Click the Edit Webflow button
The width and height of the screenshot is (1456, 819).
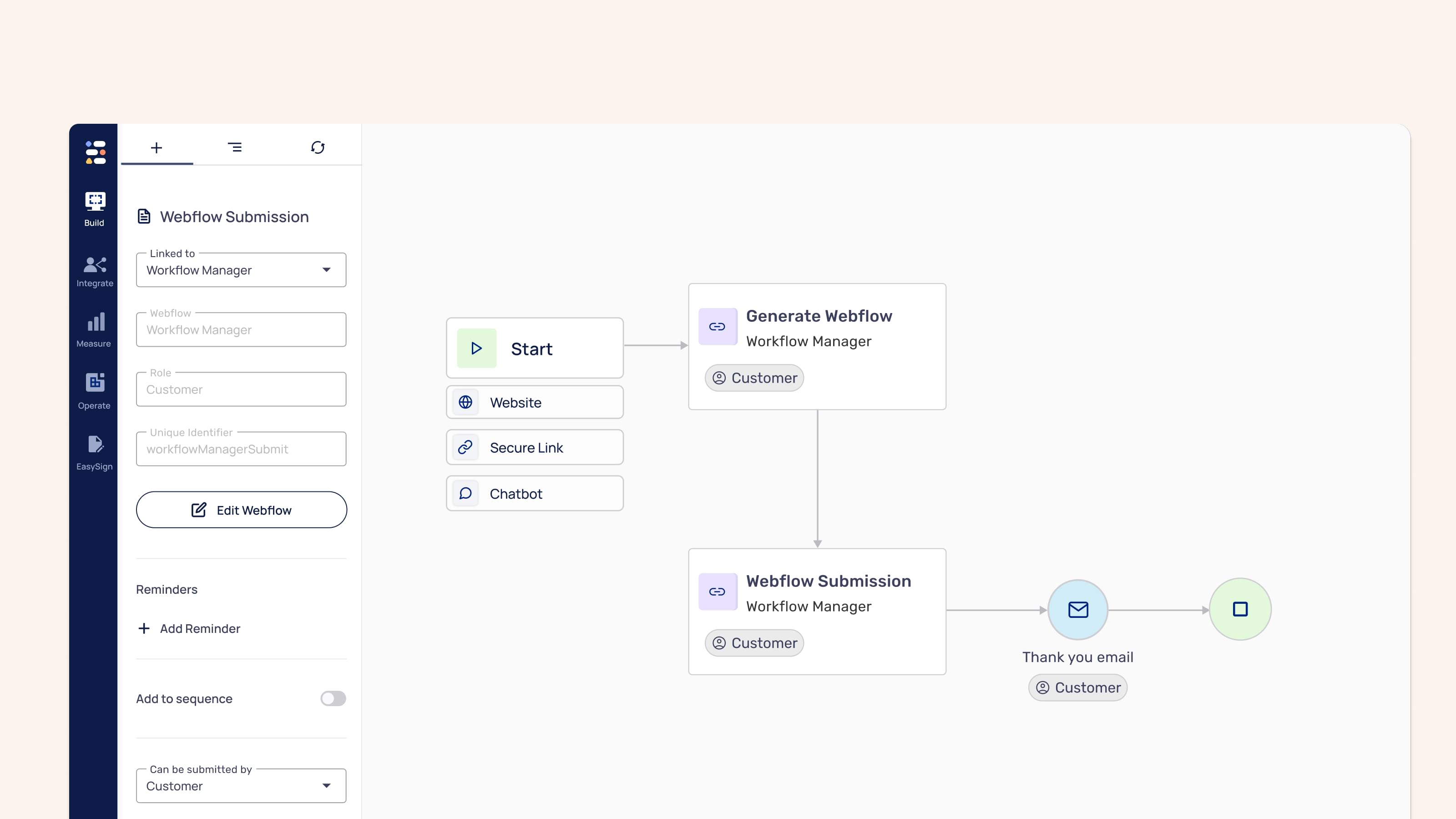click(241, 510)
